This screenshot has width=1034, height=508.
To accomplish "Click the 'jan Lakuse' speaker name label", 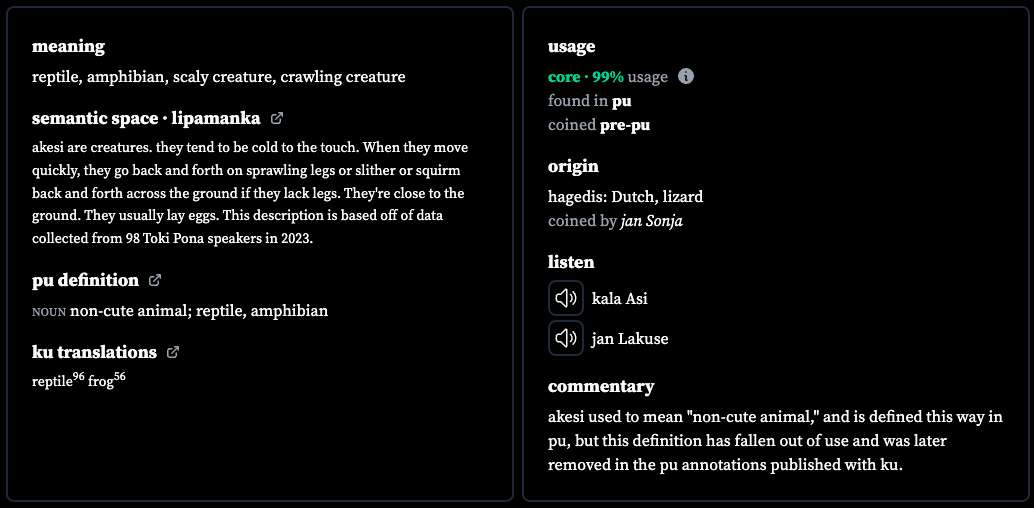I will tap(630, 339).
